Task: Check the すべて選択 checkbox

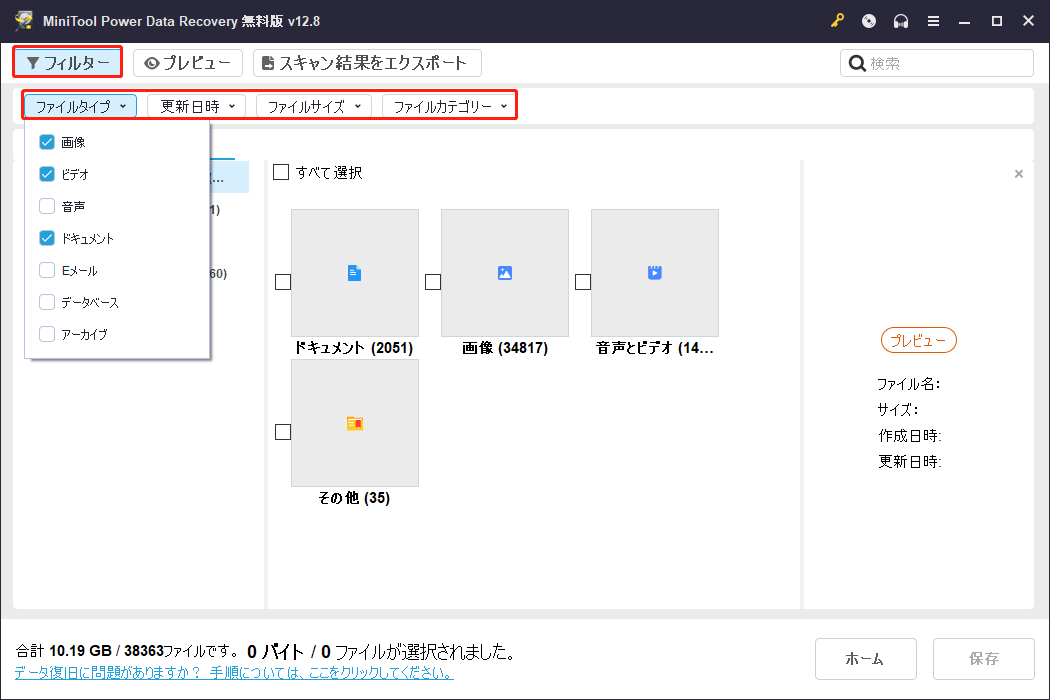Action: pos(281,172)
